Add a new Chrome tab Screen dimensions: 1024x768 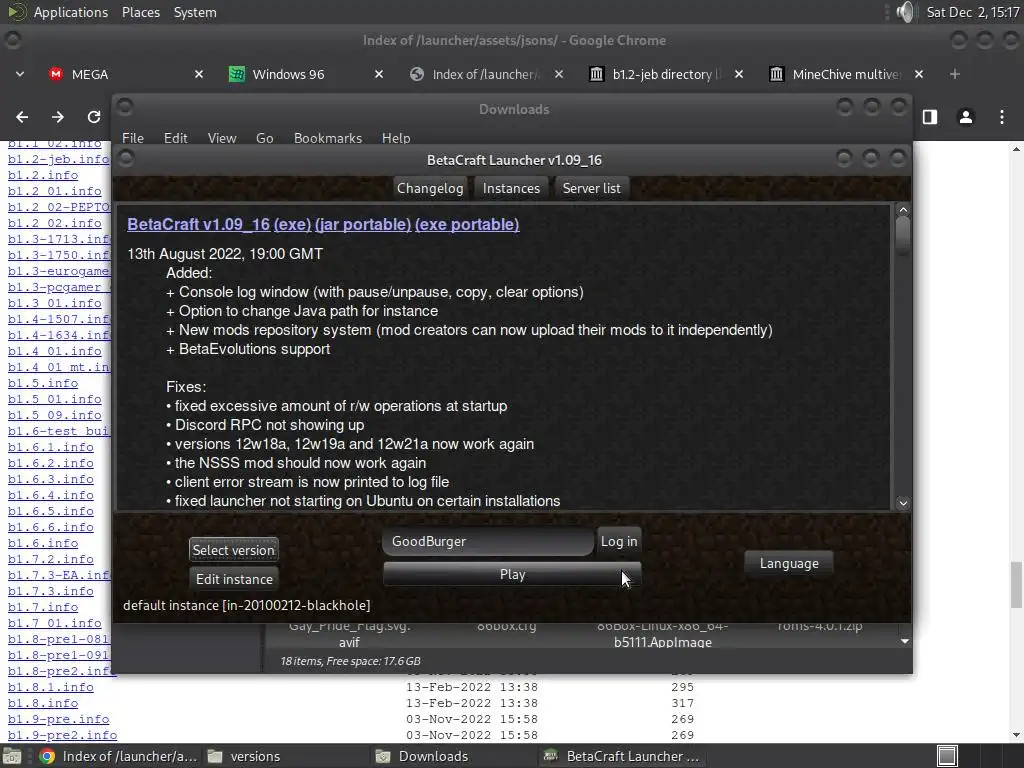[955, 74]
